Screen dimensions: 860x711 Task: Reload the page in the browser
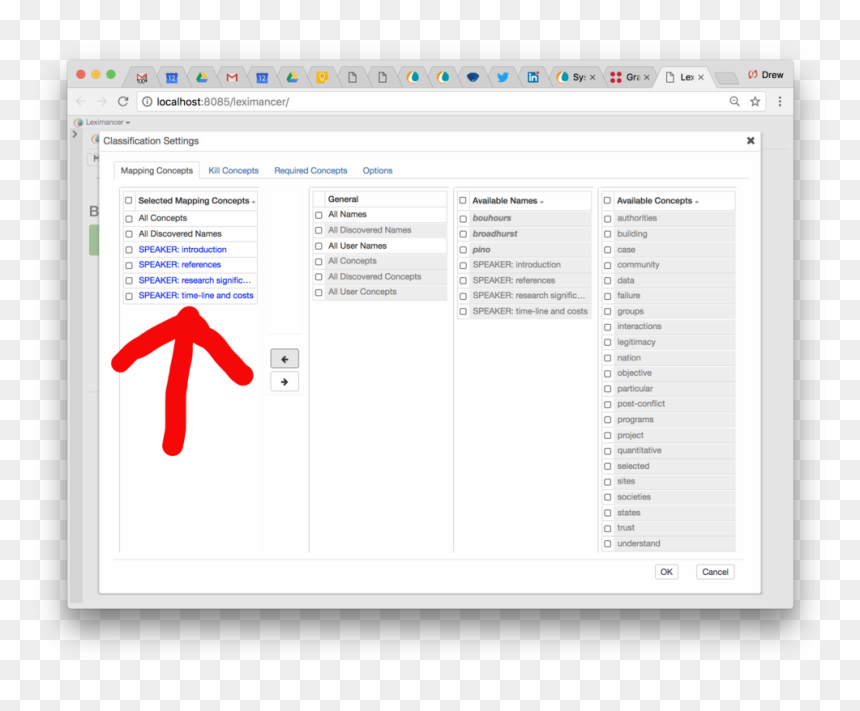click(123, 101)
